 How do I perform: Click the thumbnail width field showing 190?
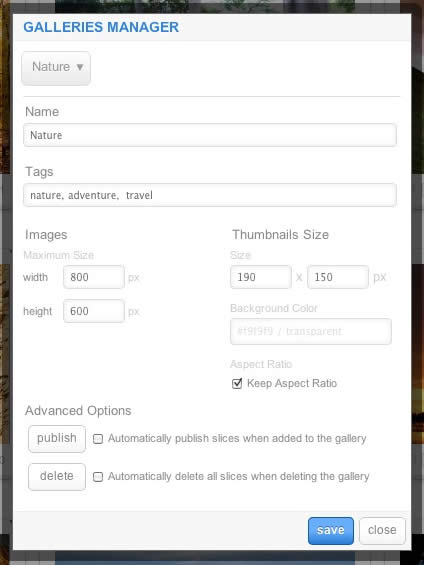tap(260, 277)
